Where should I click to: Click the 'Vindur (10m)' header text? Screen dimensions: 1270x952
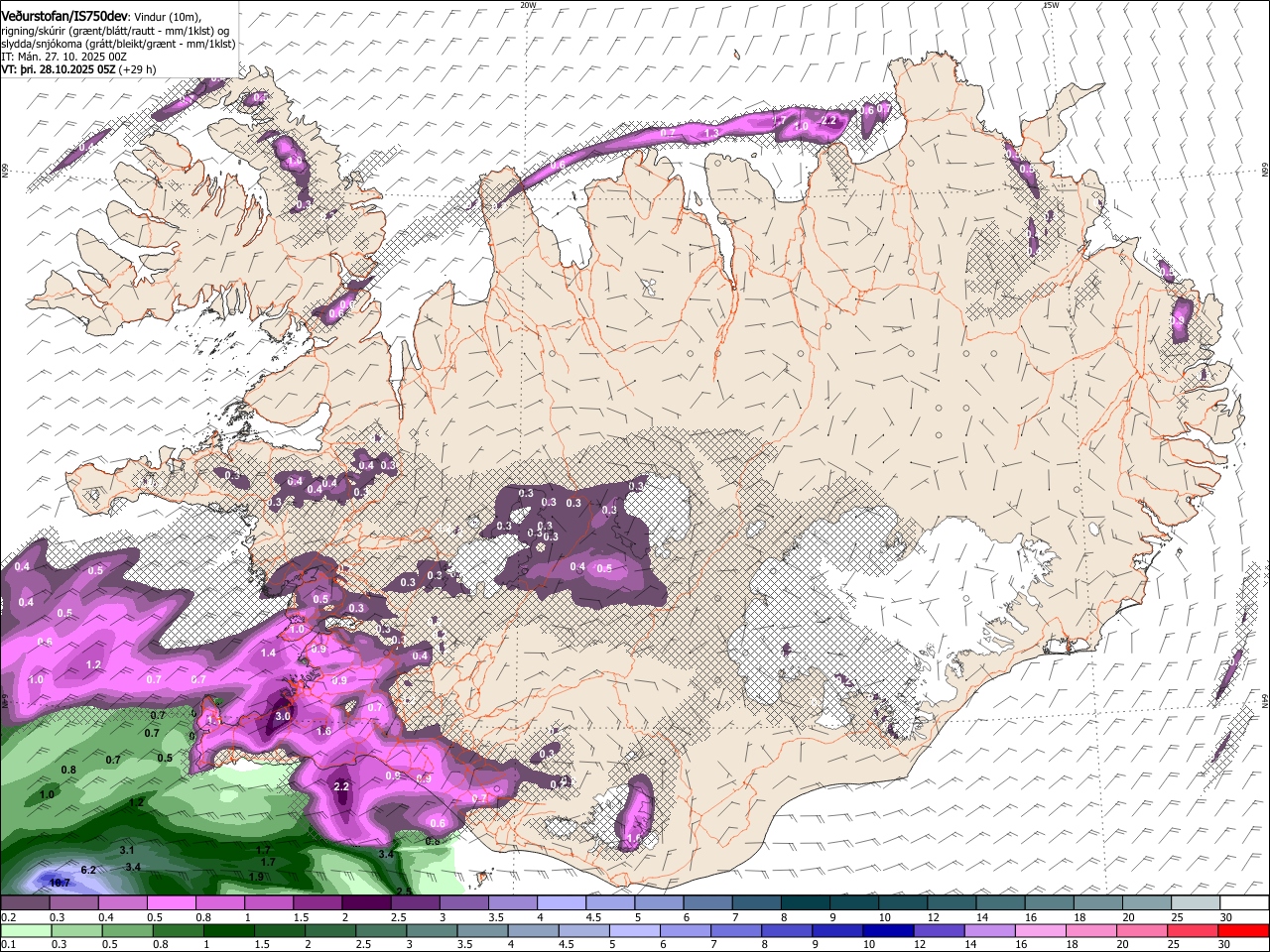[167, 17]
